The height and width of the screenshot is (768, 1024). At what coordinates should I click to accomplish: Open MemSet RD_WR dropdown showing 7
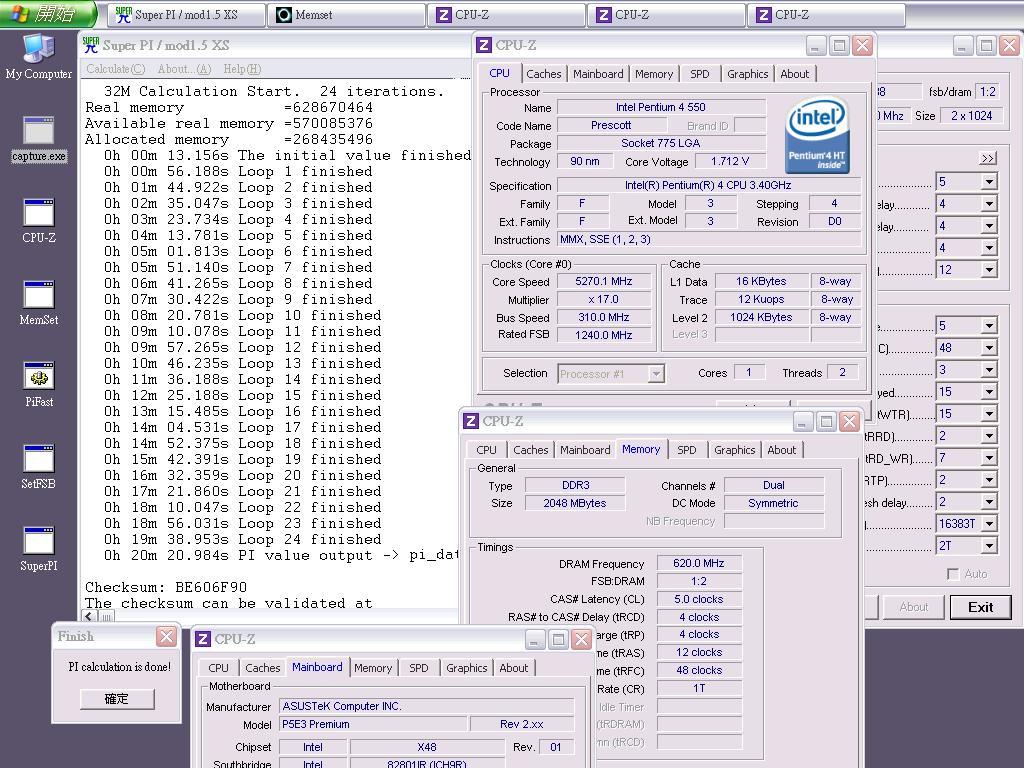[967, 458]
